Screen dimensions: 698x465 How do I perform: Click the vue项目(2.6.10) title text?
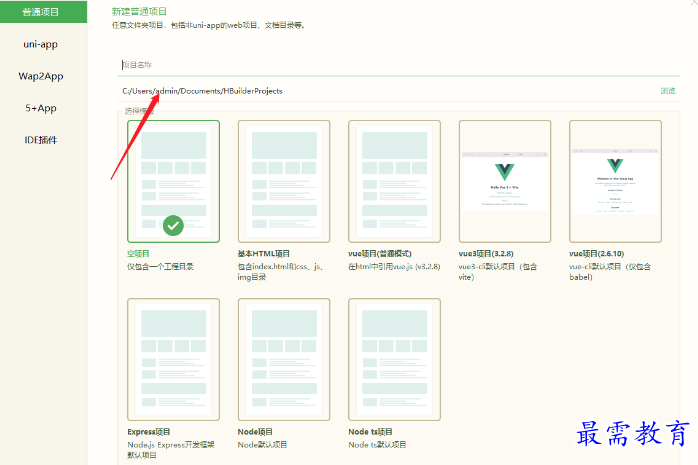(x=597, y=254)
